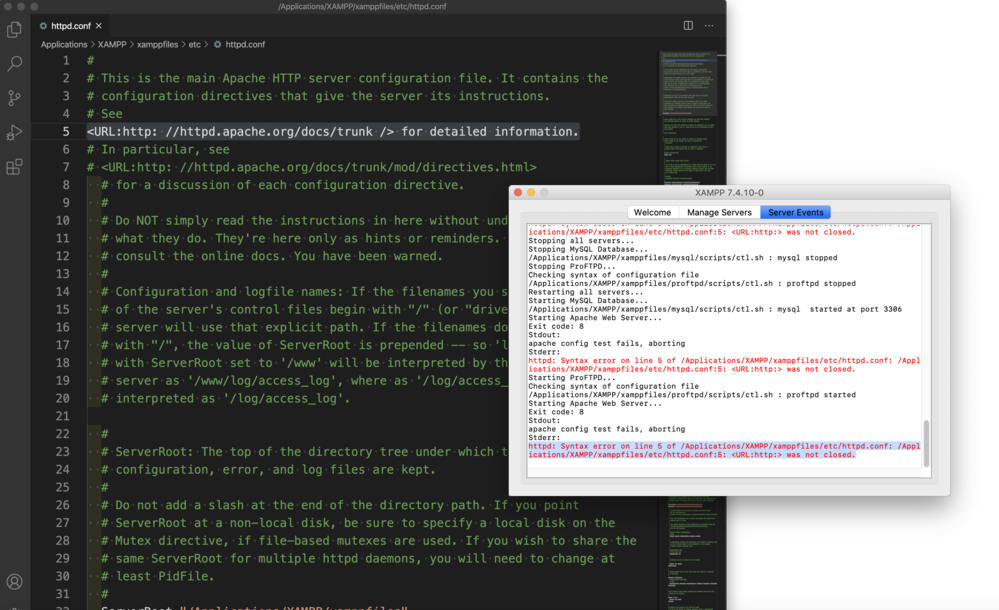Click xamppfiles in the breadcrumb path
The image size is (999, 610).
click(x=157, y=45)
